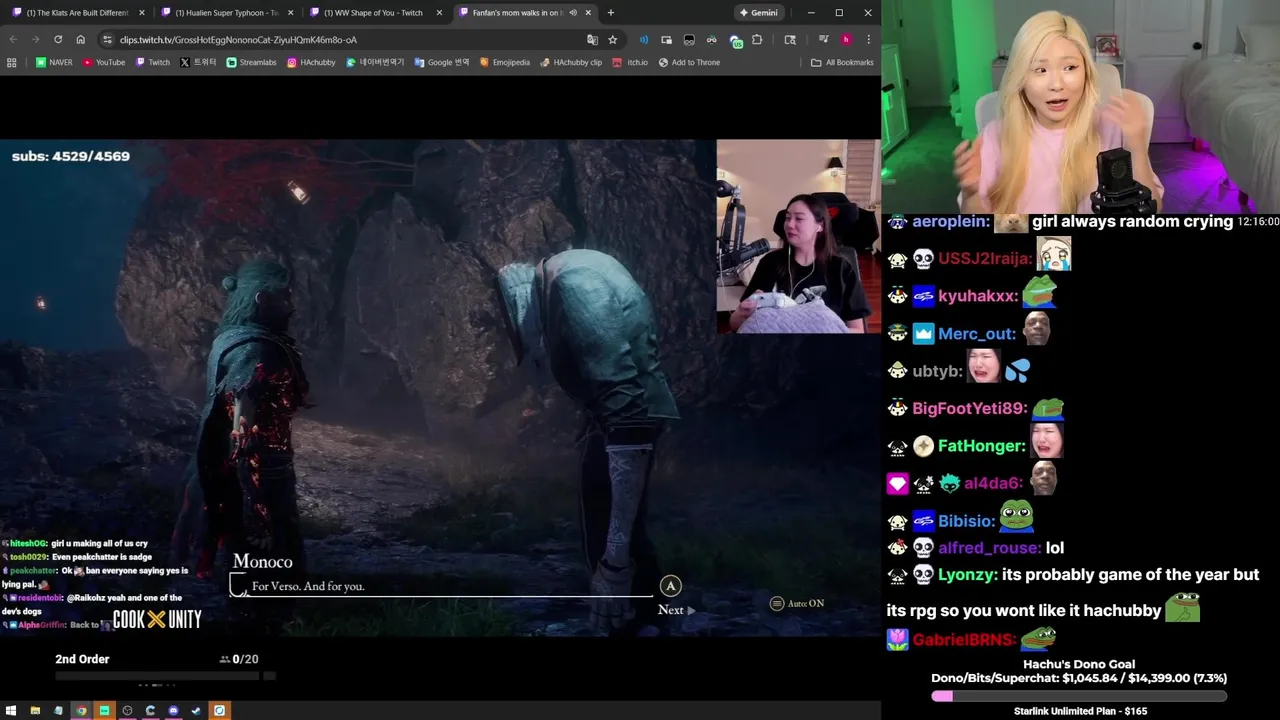Open the Windows Start menu

11,711
